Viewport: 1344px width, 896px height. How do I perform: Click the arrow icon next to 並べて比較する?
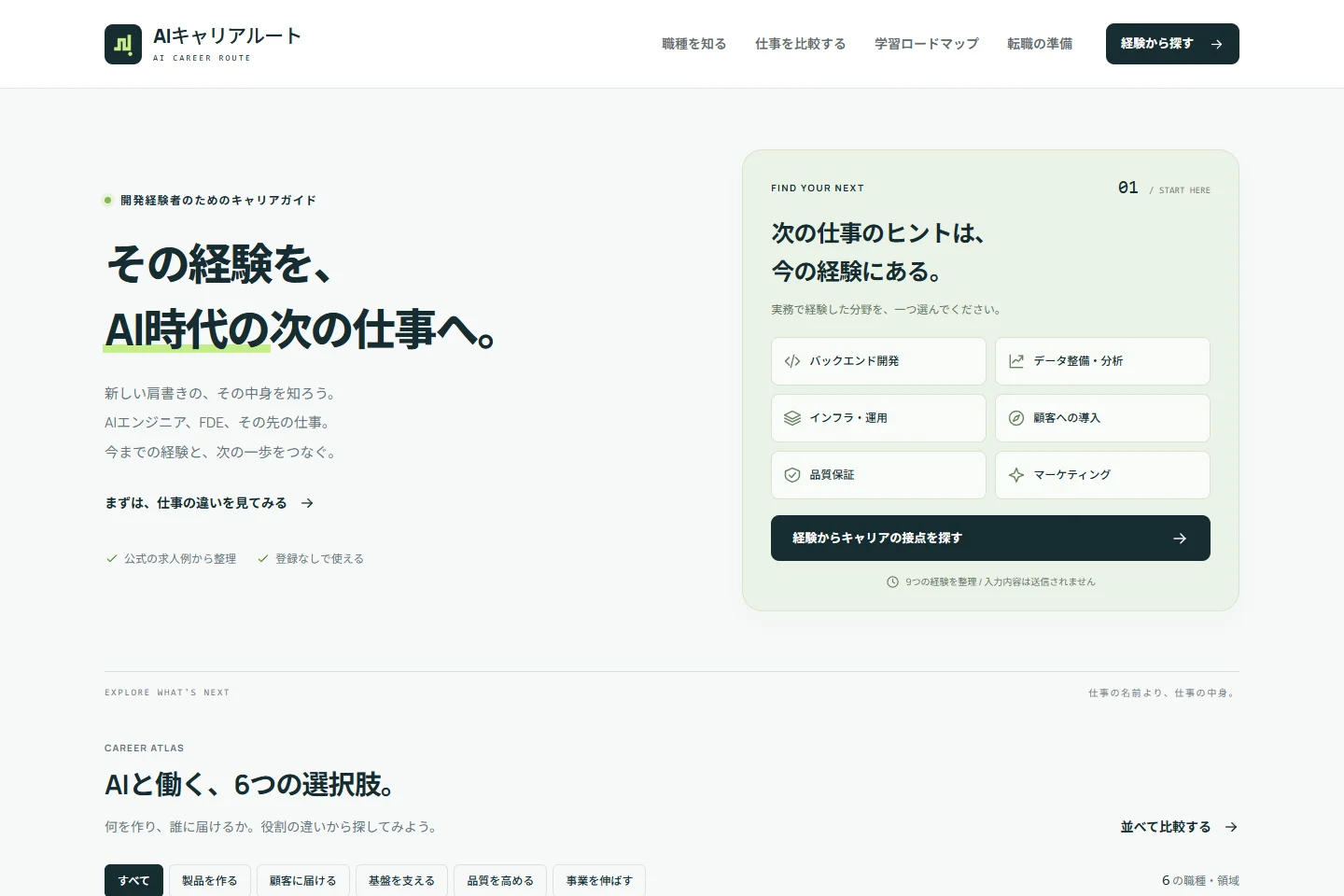[1231, 827]
